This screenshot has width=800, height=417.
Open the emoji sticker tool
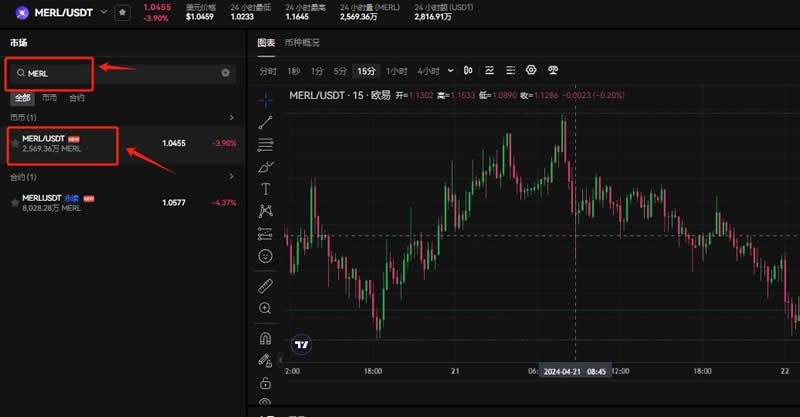coord(265,256)
